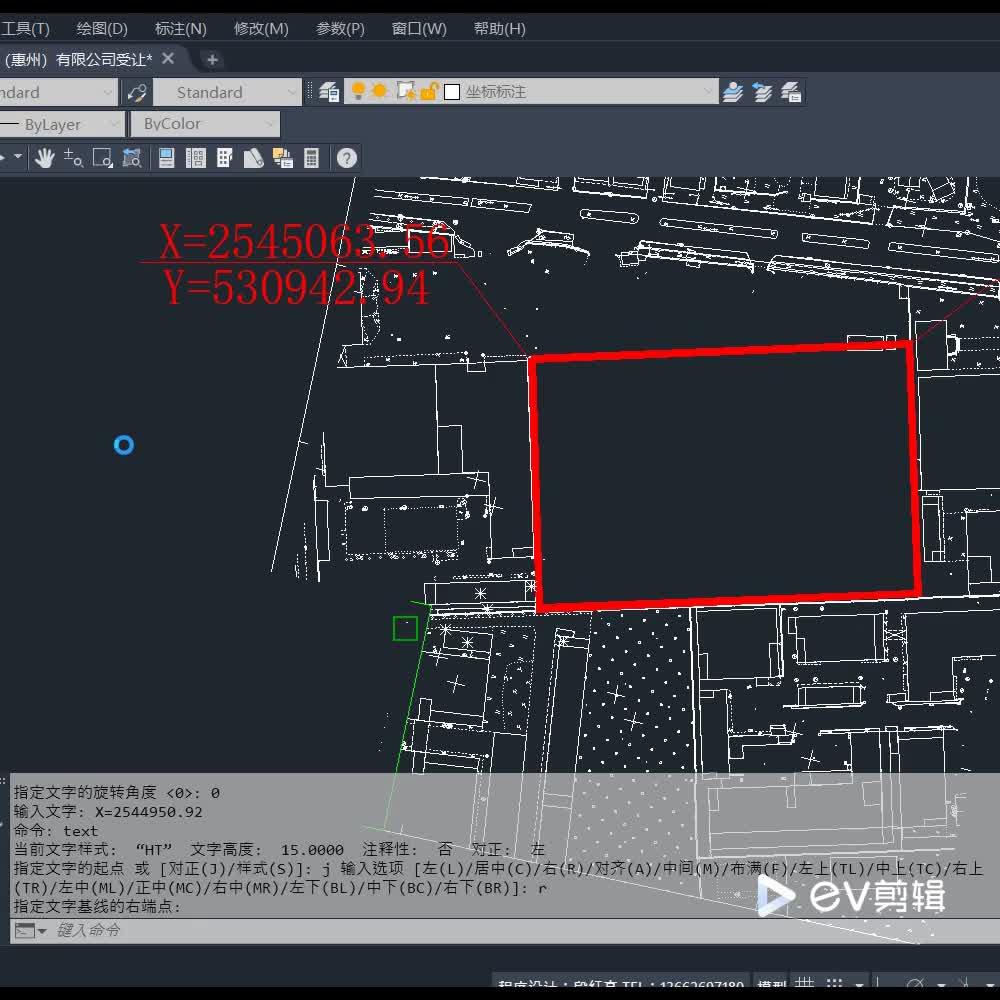Select the Zoom Window tool

pyautogui.click(x=100, y=157)
